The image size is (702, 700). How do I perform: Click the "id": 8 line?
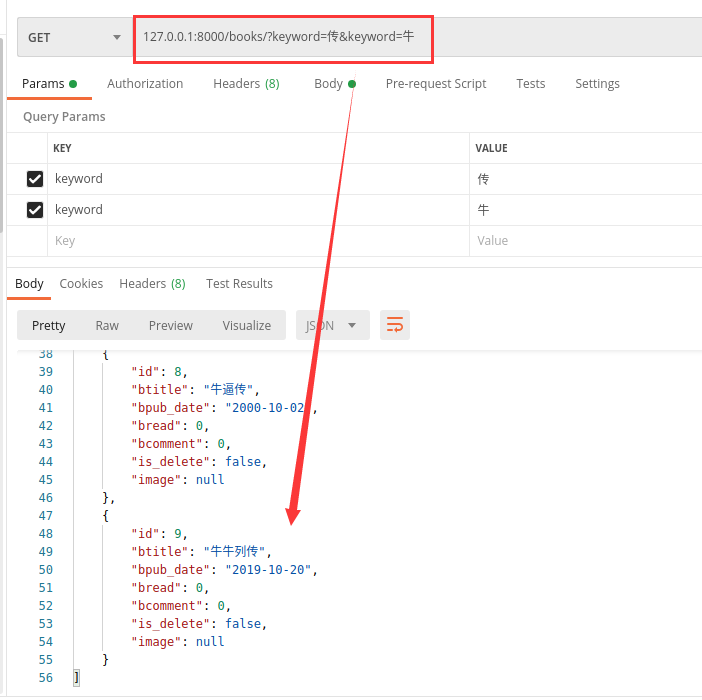click(x=159, y=372)
